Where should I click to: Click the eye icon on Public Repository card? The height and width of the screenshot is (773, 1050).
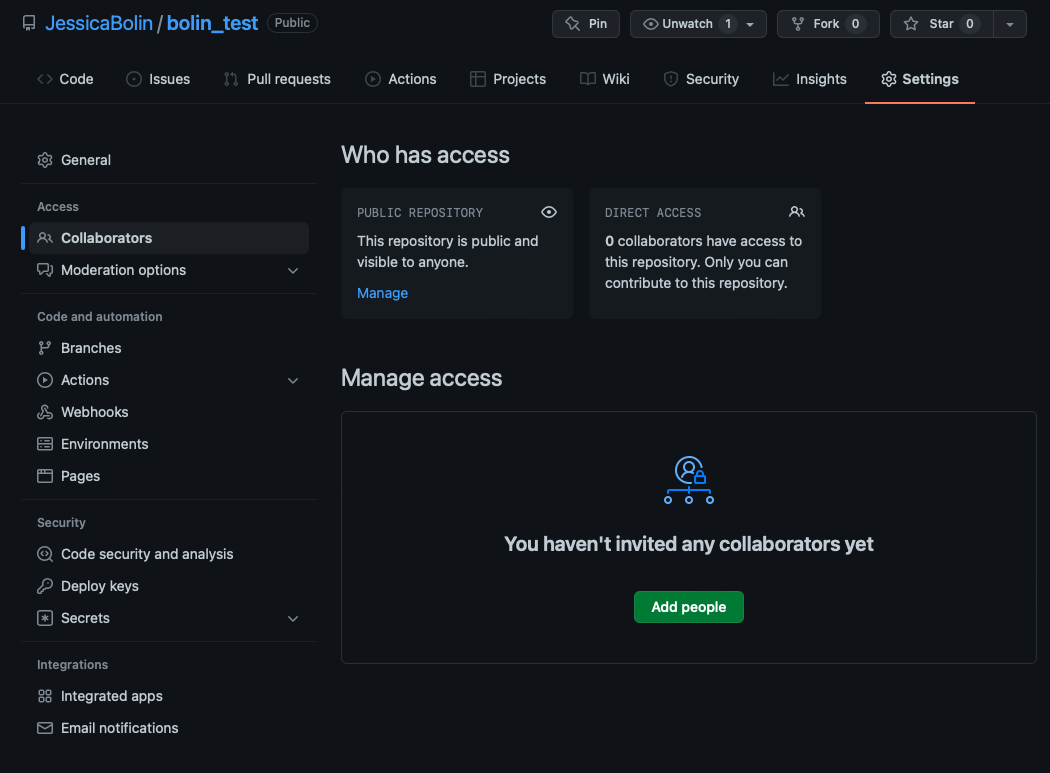(x=548, y=212)
